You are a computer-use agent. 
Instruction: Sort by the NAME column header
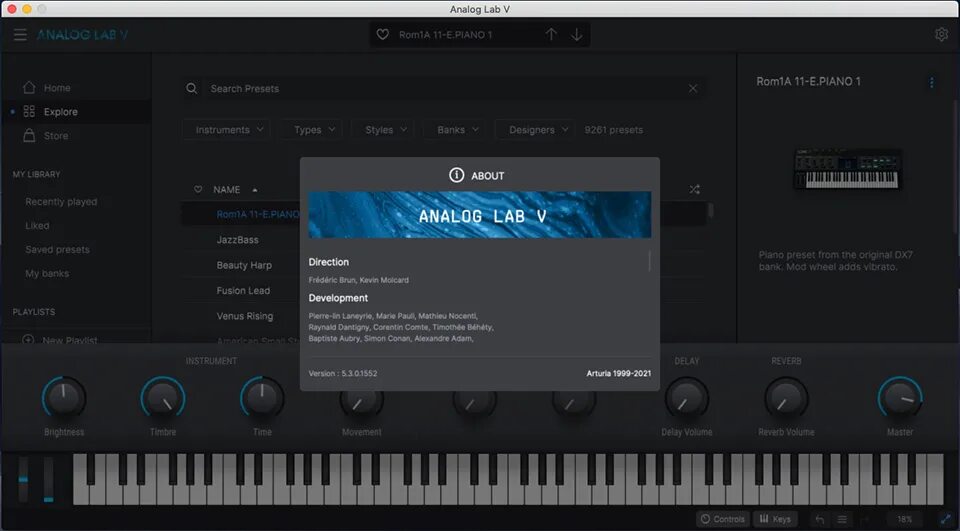pyautogui.click(x=227, y=190)
